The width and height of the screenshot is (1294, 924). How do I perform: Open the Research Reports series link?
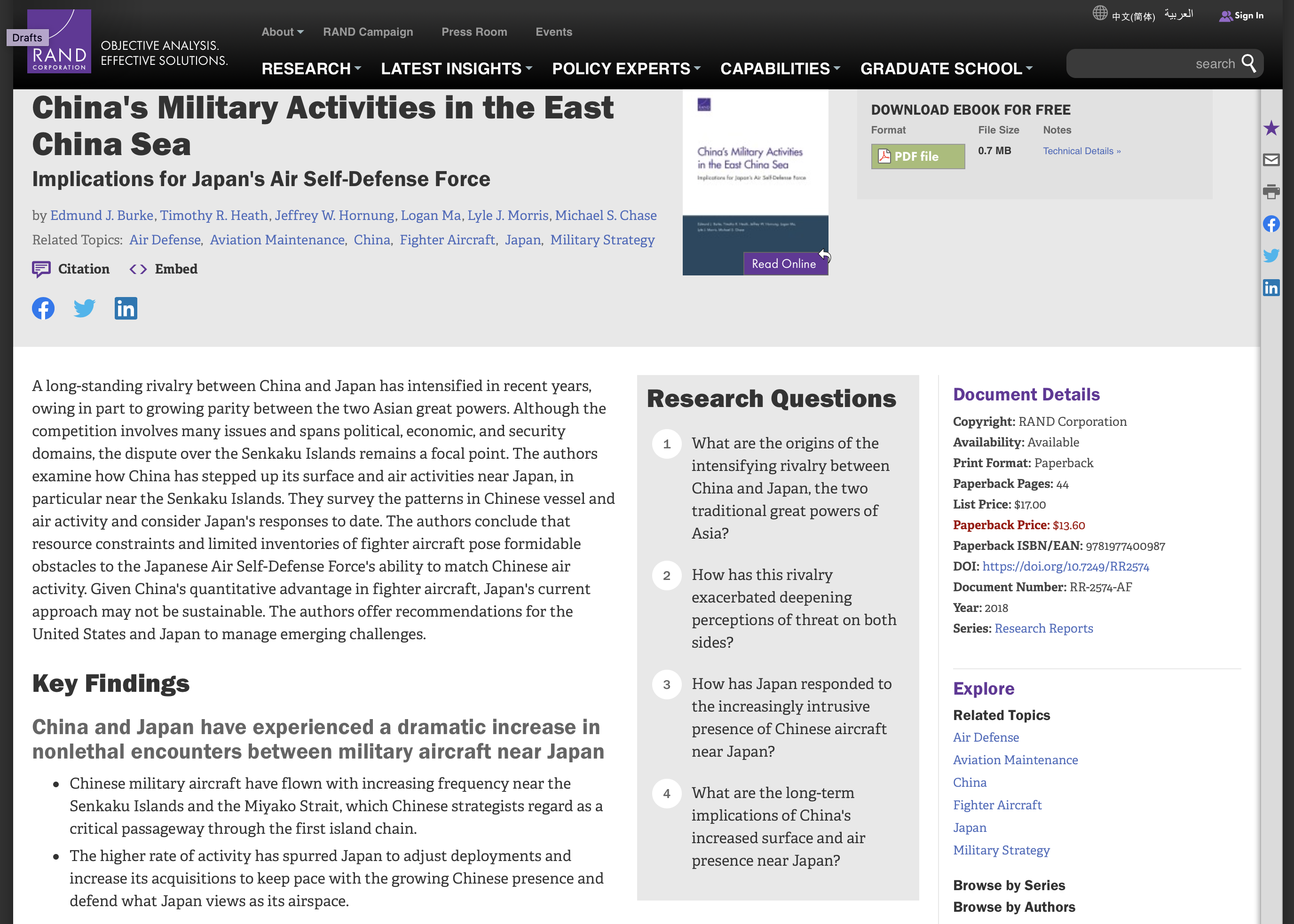pyautogui.click(x=1043, y=628)
